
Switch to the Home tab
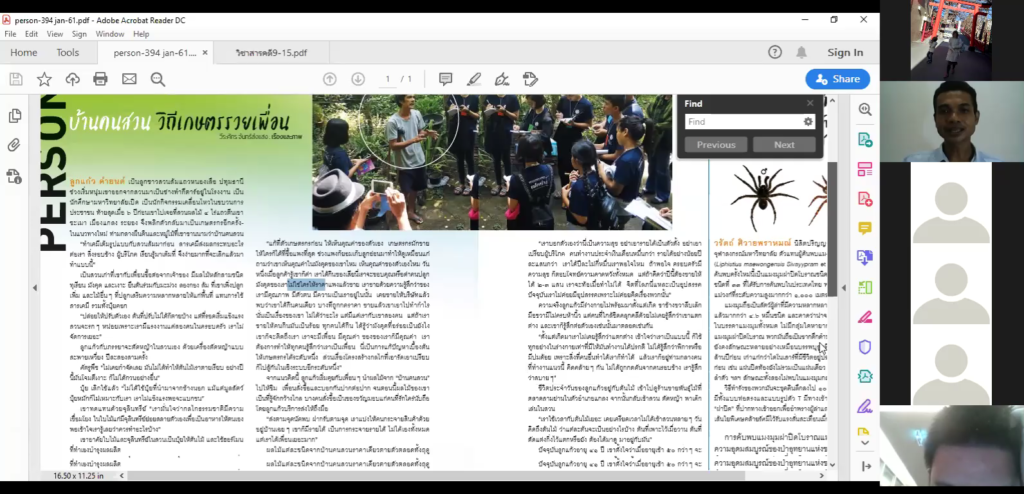(24, 53)
